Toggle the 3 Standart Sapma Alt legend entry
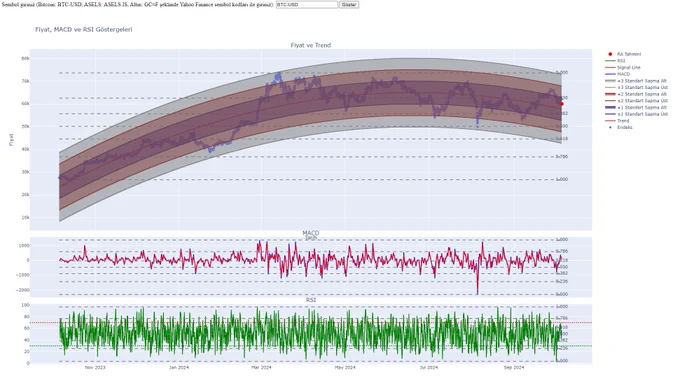 (x=637, y=81)
